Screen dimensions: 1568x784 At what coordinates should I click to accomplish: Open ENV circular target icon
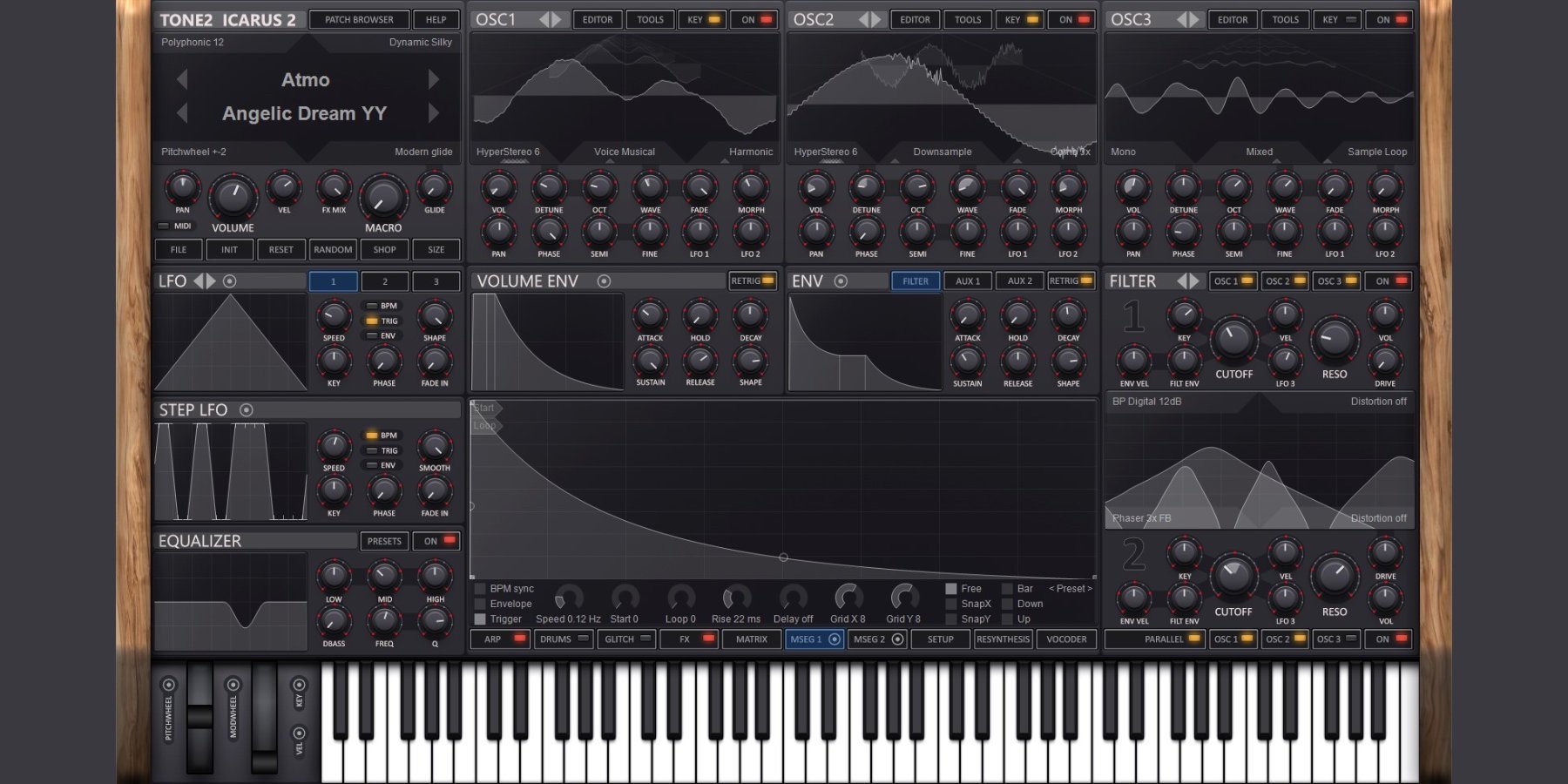841,281
